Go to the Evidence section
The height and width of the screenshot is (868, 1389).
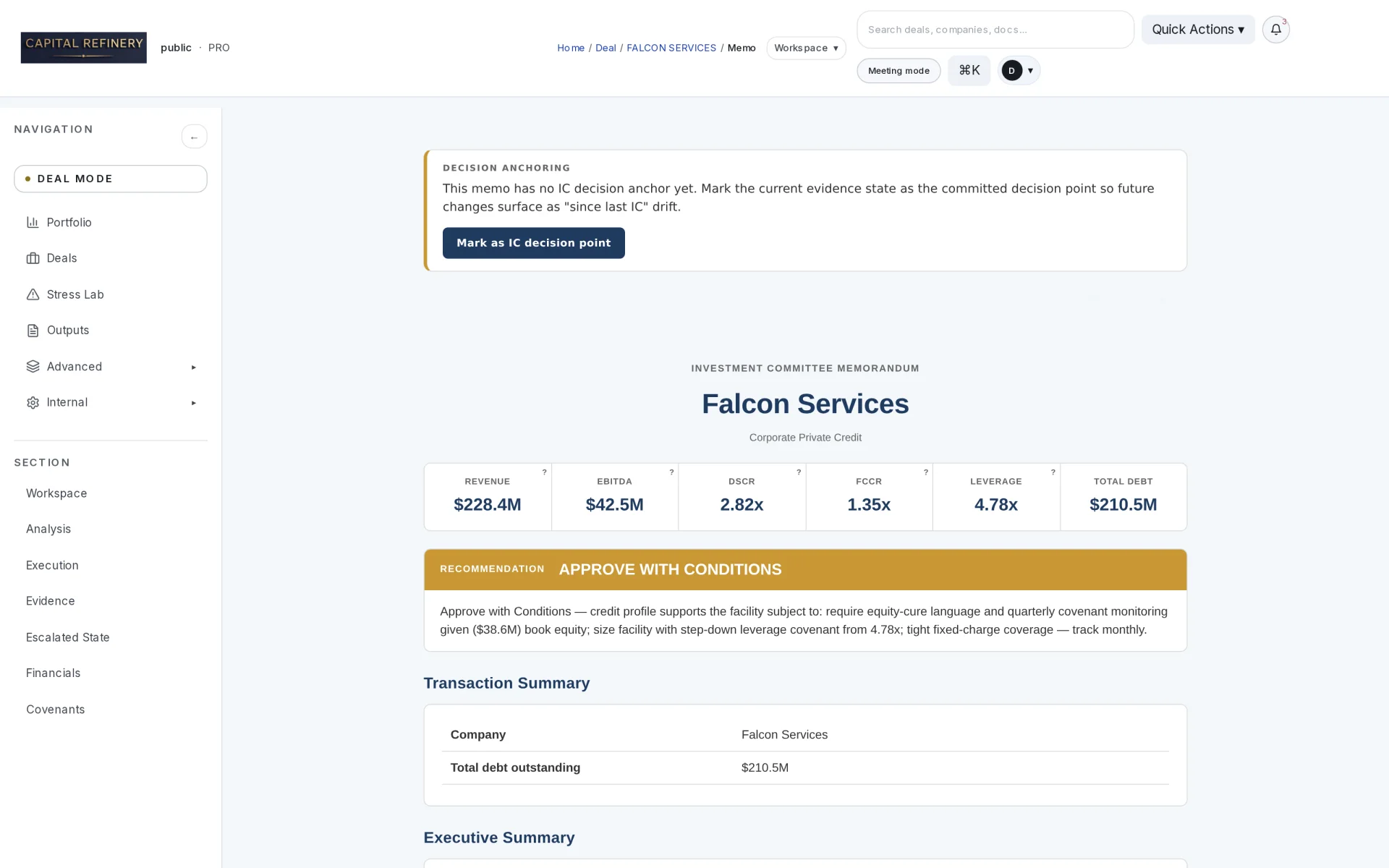click(x=51, y=601)
